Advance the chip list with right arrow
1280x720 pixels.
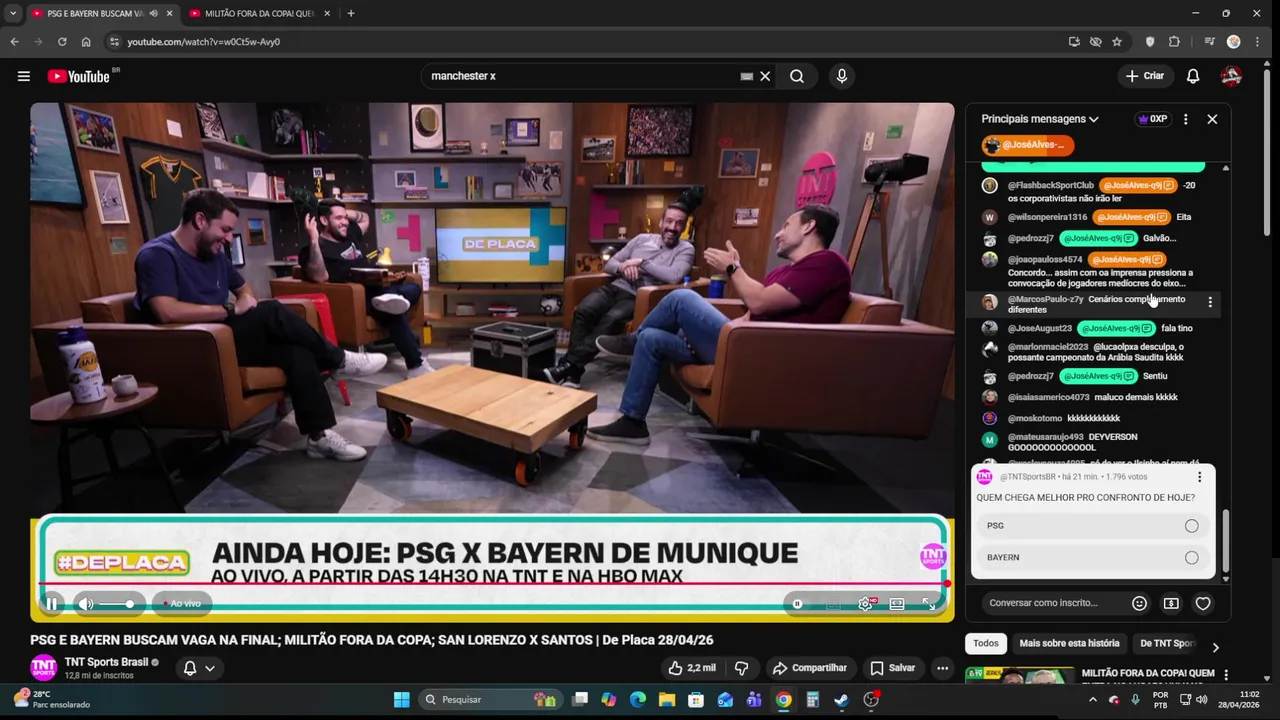(1215, 647)
